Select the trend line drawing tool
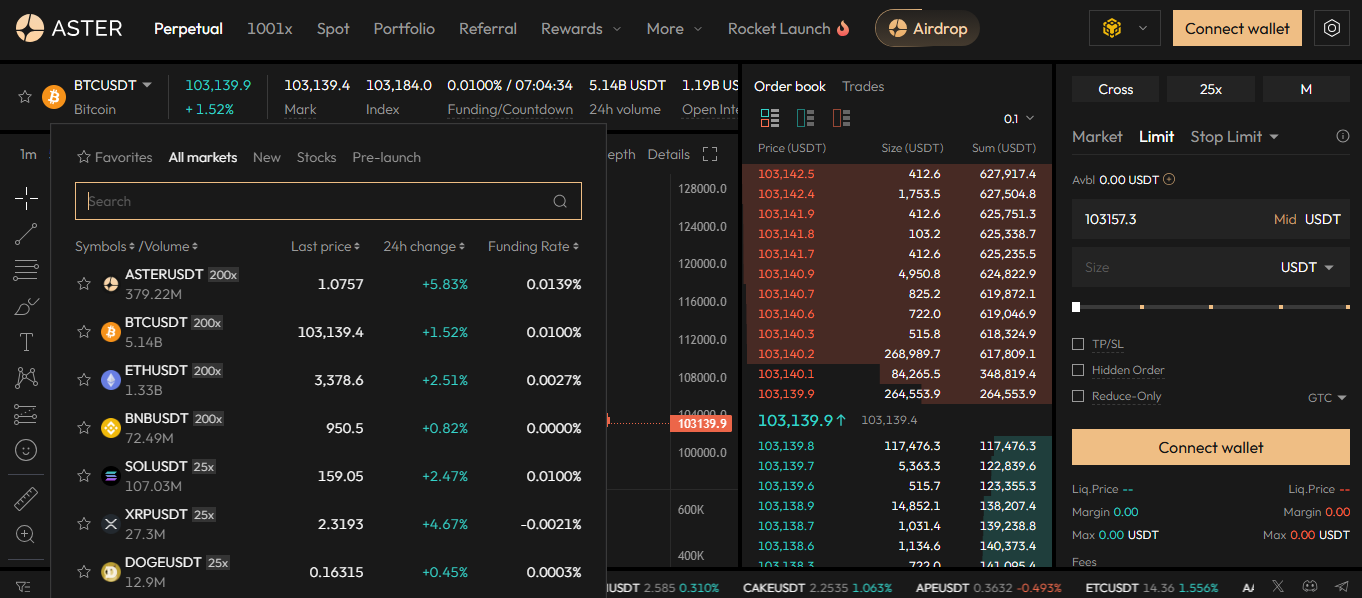1362x598 pixels. [26, 234]
